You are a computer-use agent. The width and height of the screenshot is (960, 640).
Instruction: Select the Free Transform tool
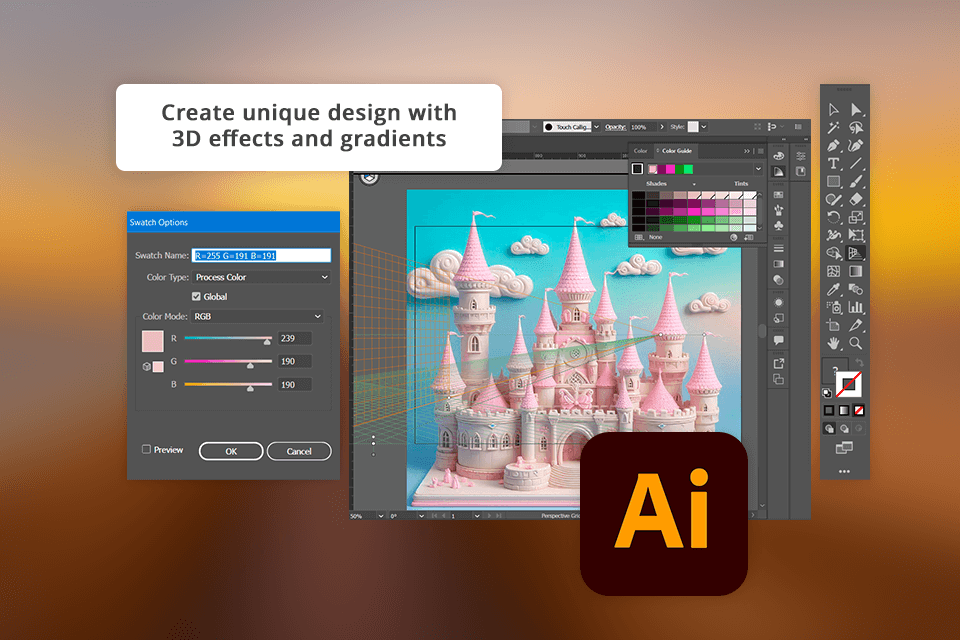tap(856, 235)
